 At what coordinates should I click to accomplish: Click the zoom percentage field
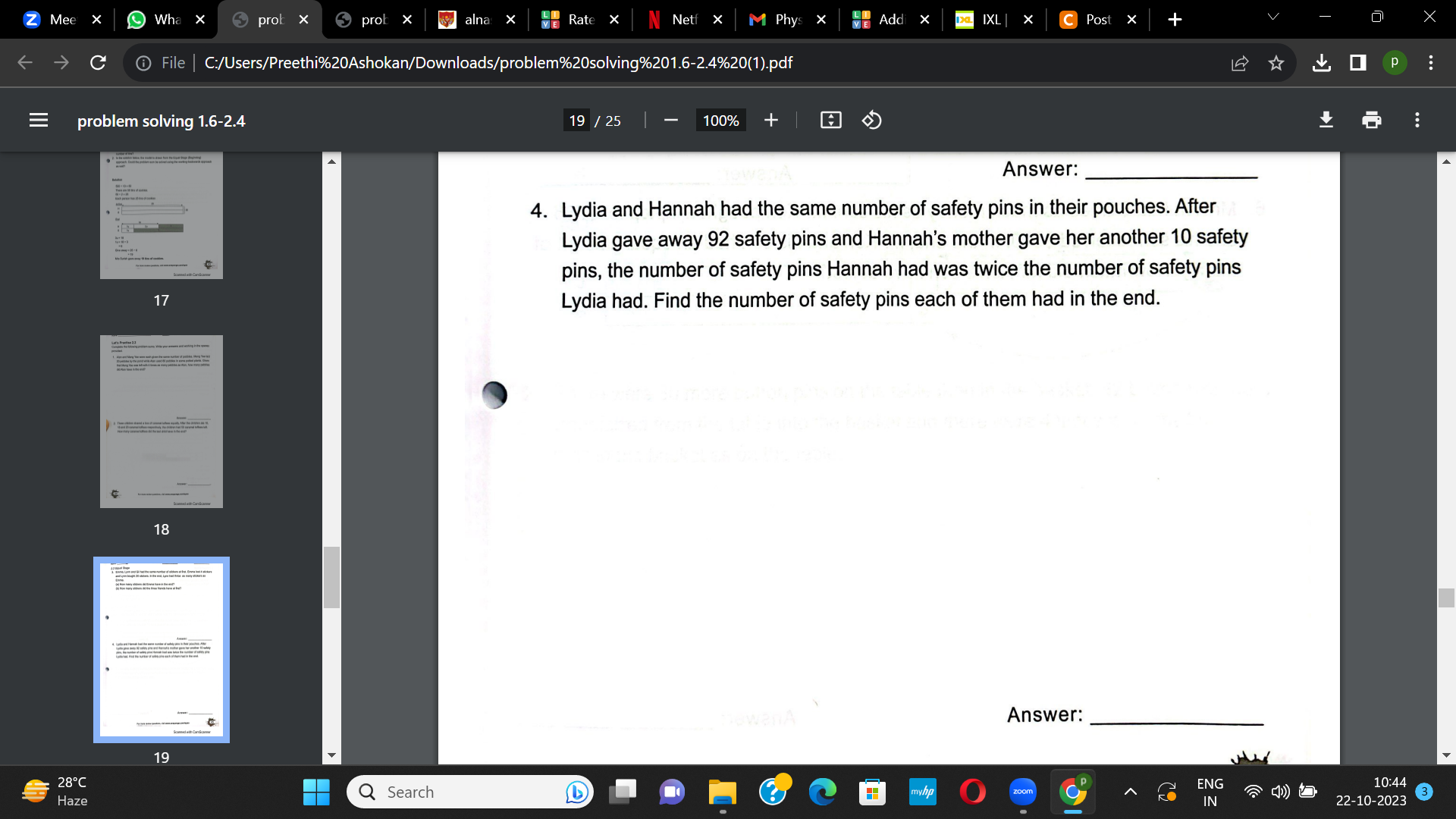720,120
